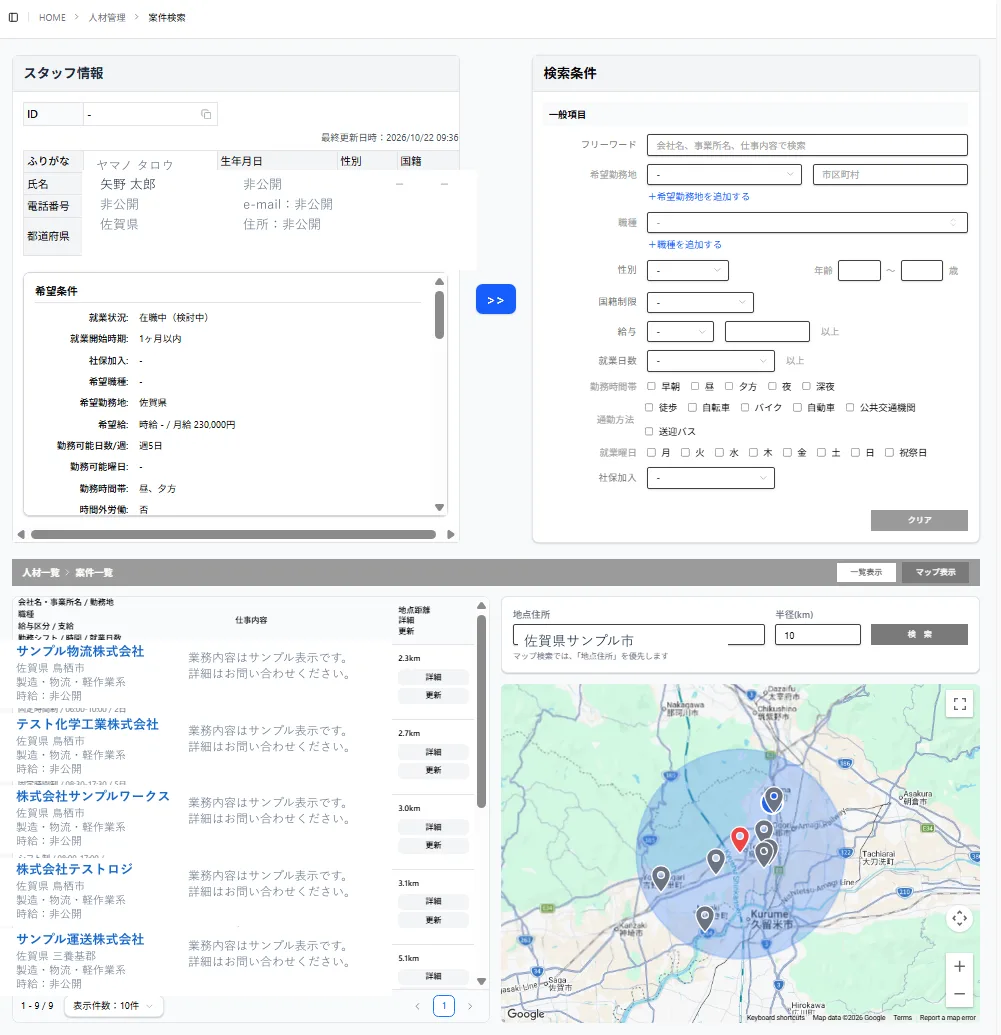
Task: Enable the 徒歩 commute checkbox
Action: click(649, 407)
